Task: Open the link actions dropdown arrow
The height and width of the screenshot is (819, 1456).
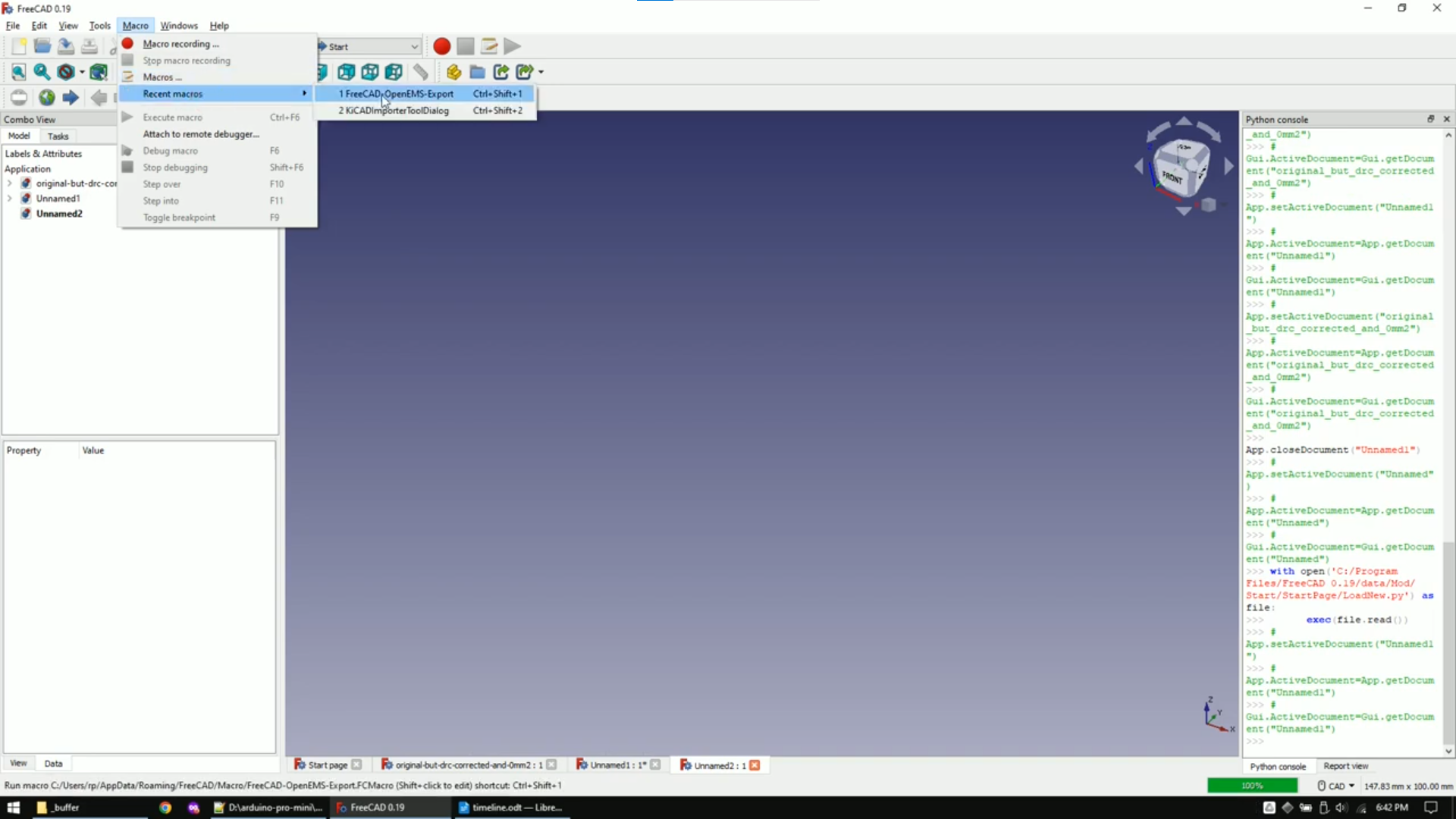Action: point(541,73)
